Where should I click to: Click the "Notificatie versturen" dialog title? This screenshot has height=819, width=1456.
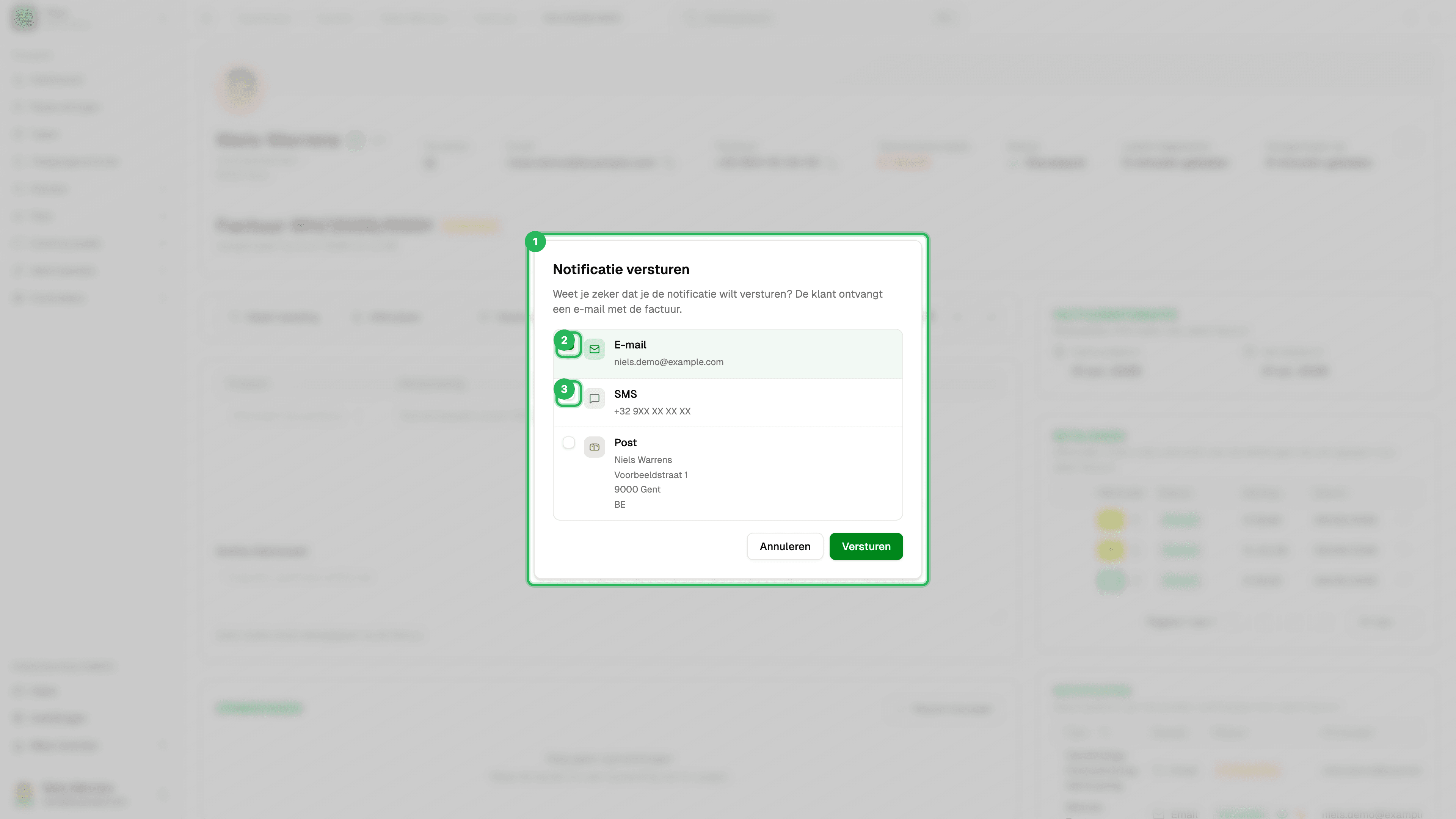pos(621,270)
